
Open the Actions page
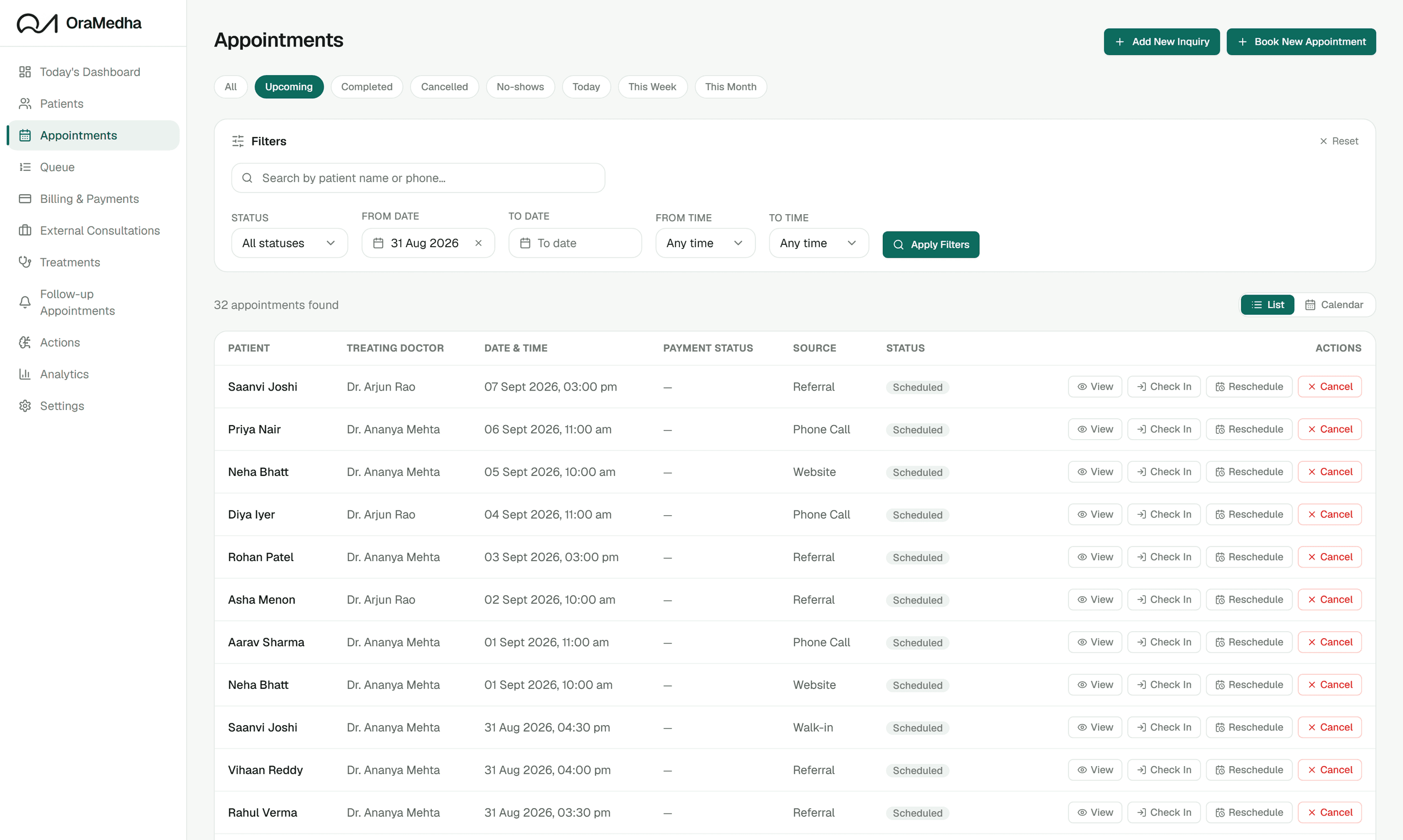pyautogui.click(x=93, y=343)
